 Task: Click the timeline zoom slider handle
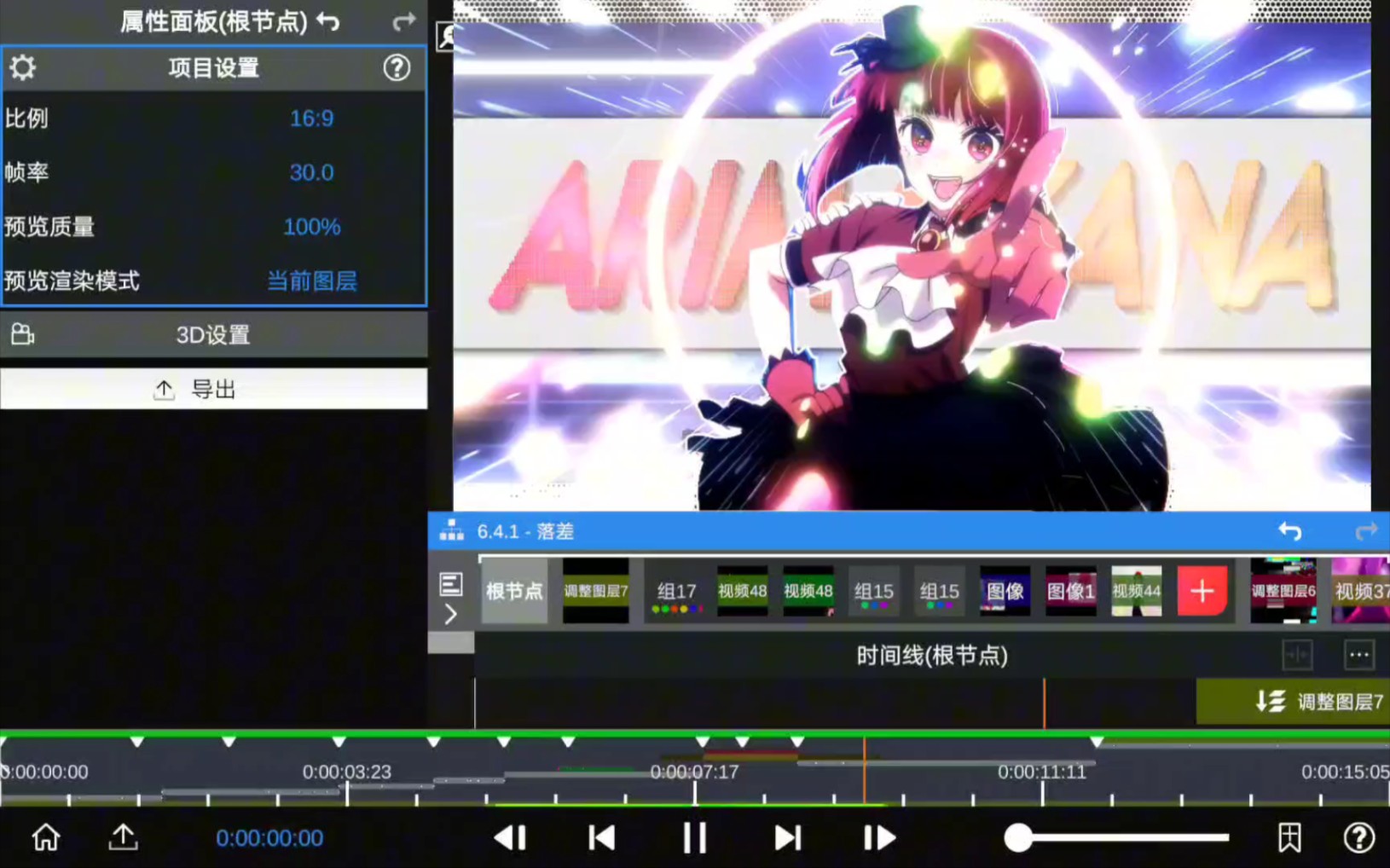pos(1018,838)
